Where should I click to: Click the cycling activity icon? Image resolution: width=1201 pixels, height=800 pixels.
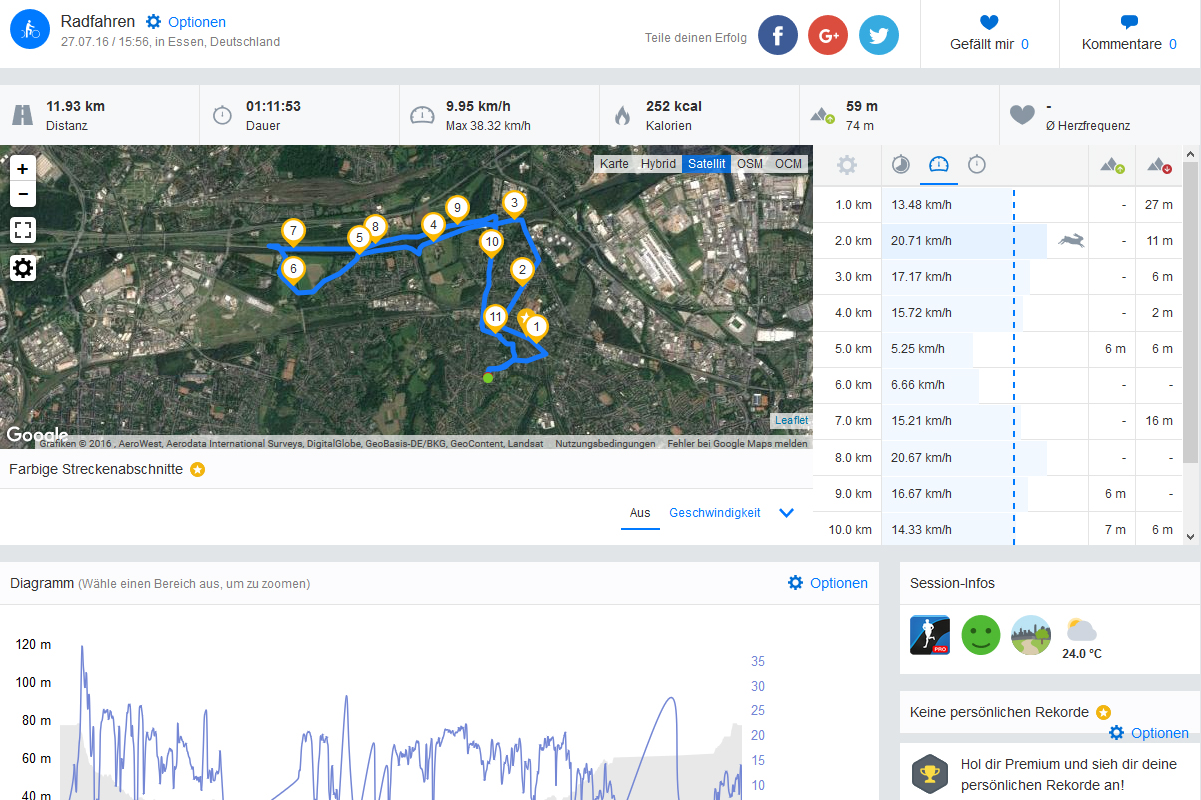30,30
